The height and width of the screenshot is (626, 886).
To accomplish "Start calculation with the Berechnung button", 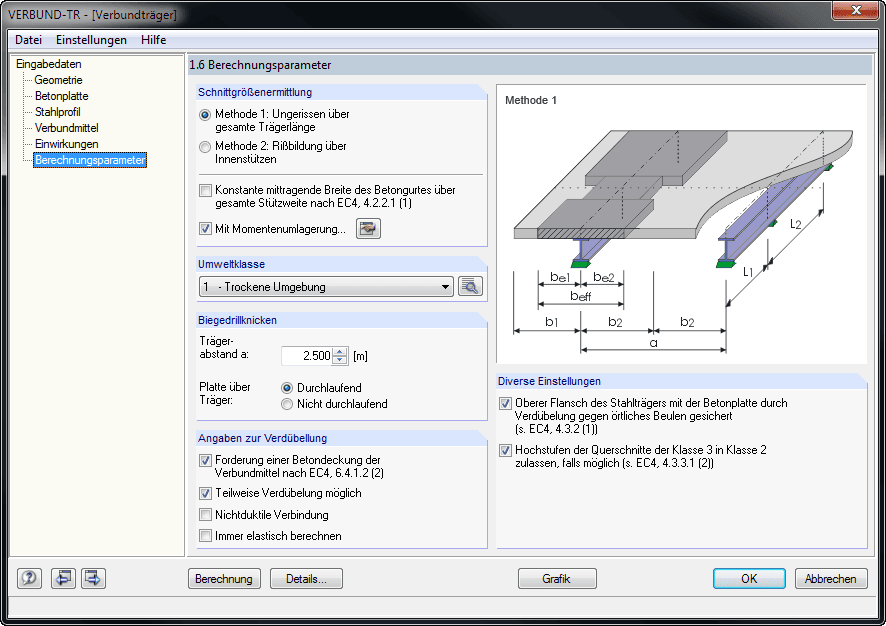I will click(224, 578).
